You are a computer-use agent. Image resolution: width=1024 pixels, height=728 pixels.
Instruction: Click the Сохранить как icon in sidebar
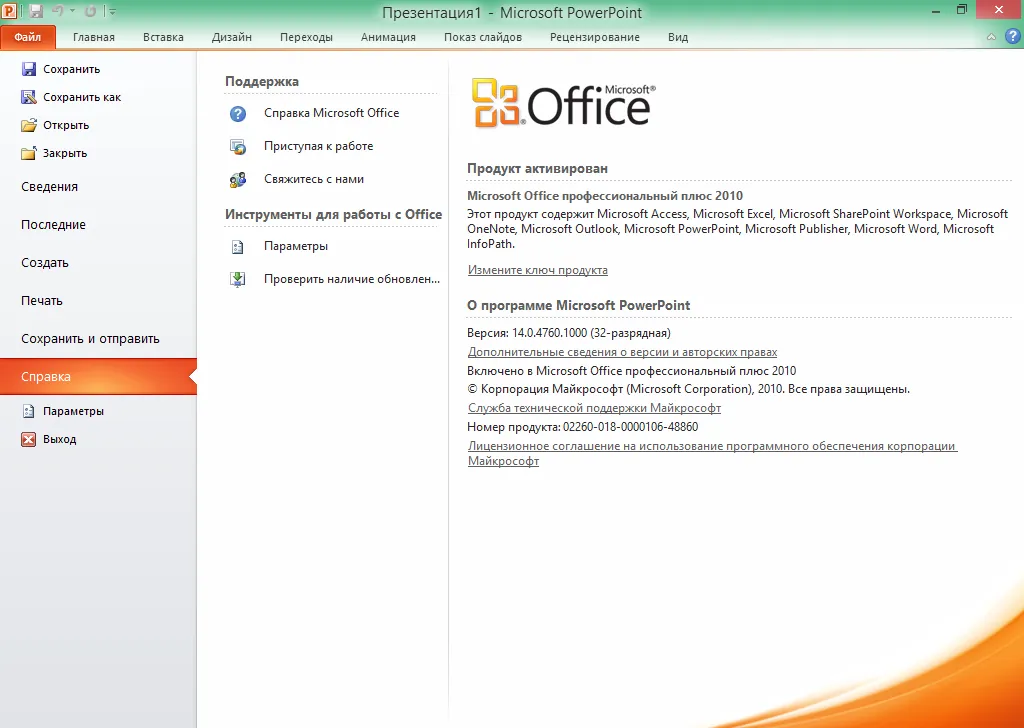tap(29, 97)
